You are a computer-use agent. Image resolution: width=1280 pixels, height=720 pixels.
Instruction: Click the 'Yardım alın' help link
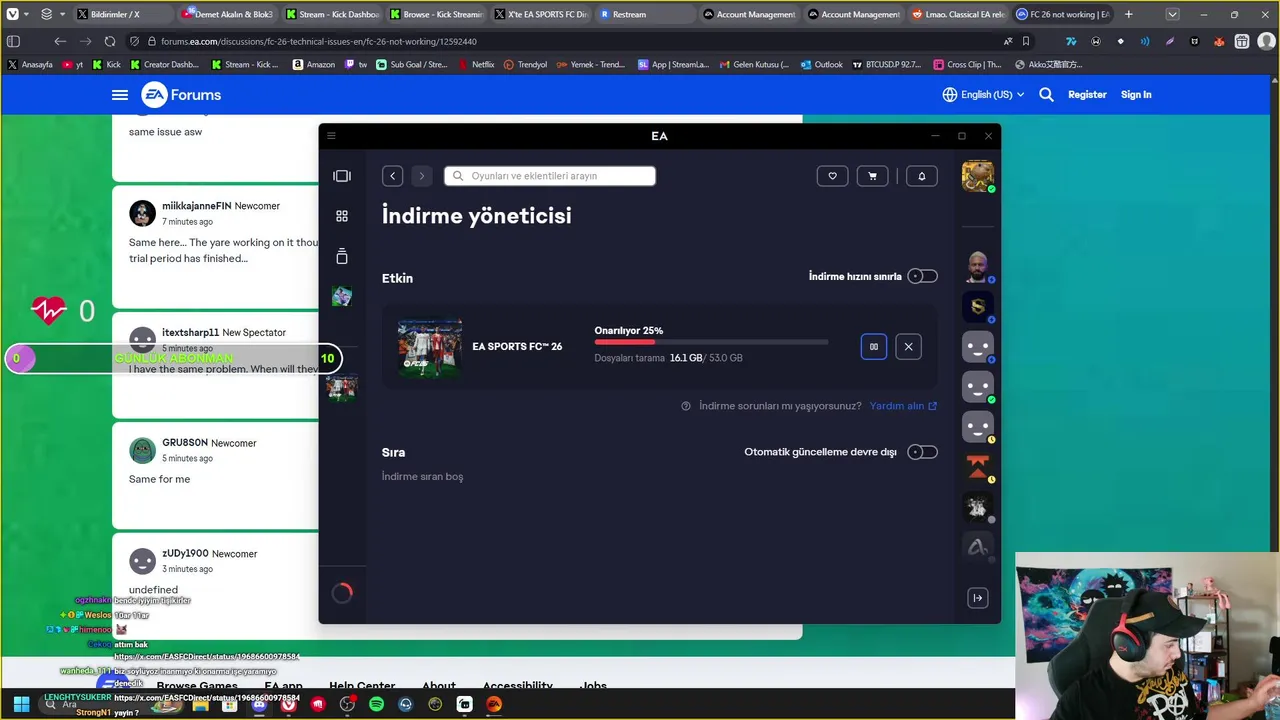click(x=903, y=406)
